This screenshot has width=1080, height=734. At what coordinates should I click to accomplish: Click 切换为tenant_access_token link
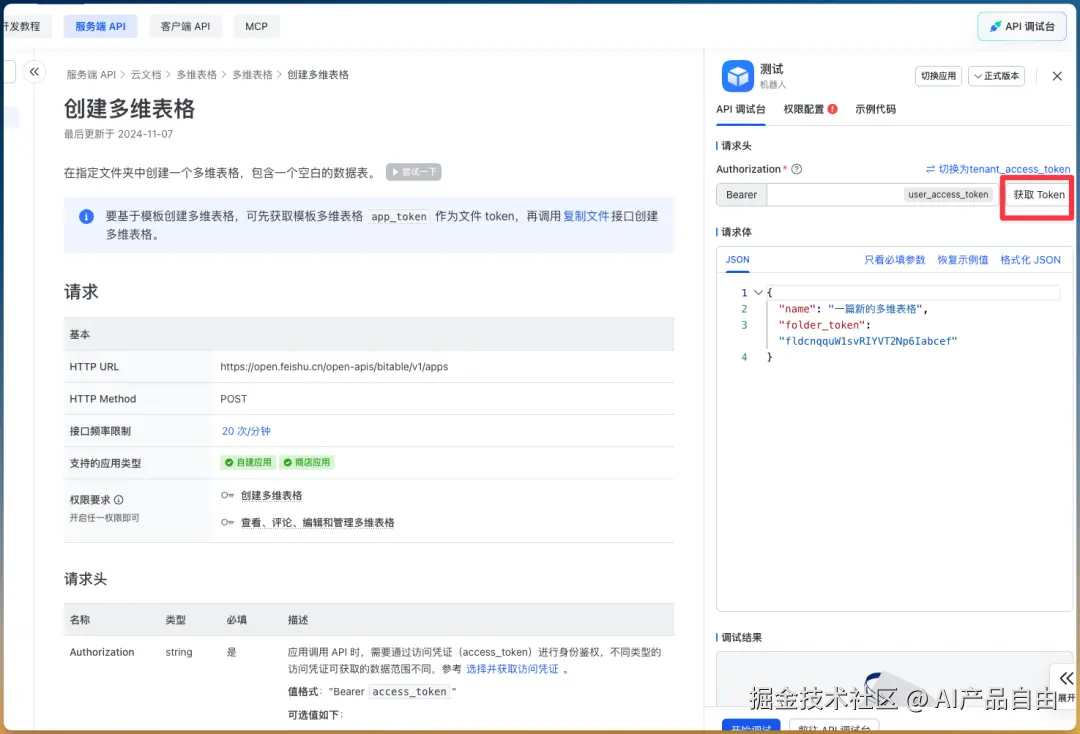(998, 169)
